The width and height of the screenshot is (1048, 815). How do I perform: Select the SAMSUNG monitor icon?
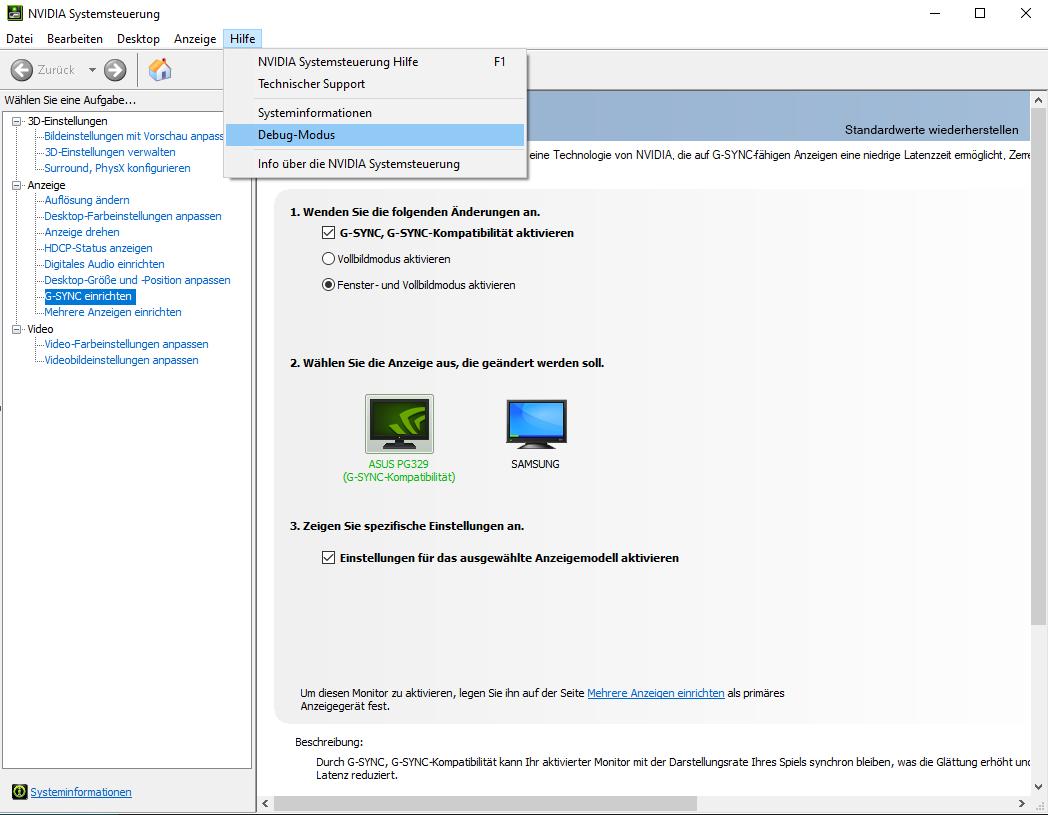pyautogui.click(x=536, y=422)
